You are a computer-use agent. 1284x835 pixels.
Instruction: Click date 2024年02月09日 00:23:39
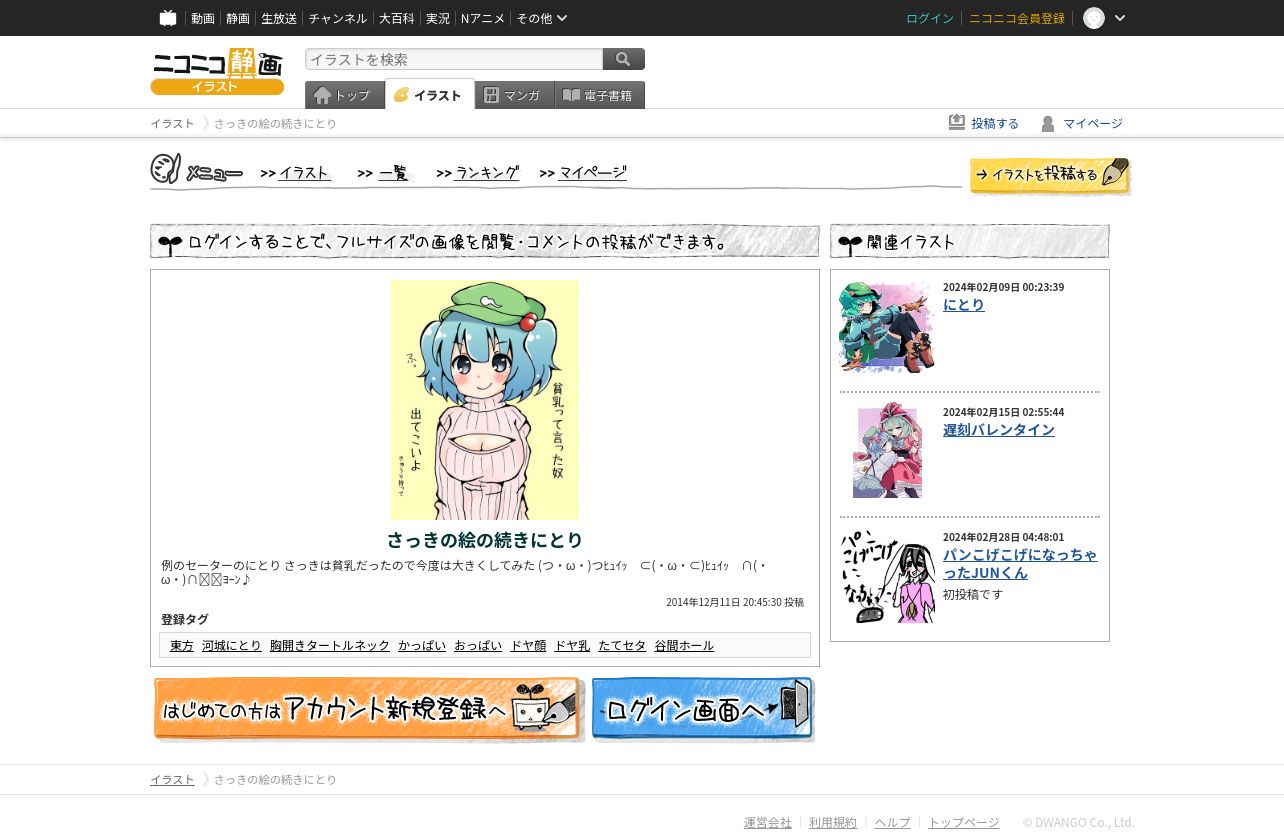(1003, 287)
